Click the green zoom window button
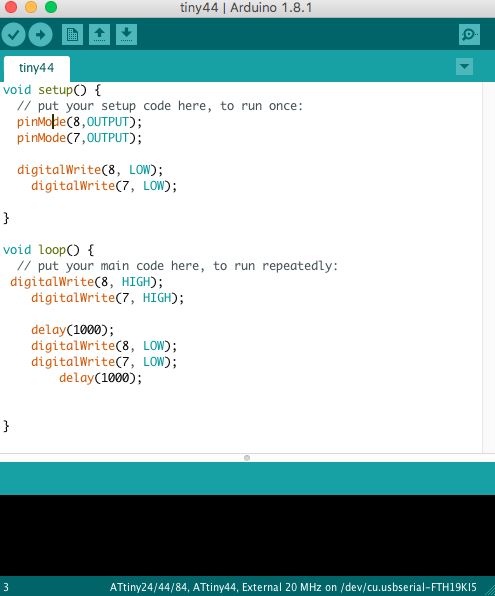Screen dimensions: 495x596 pos(51,7)
